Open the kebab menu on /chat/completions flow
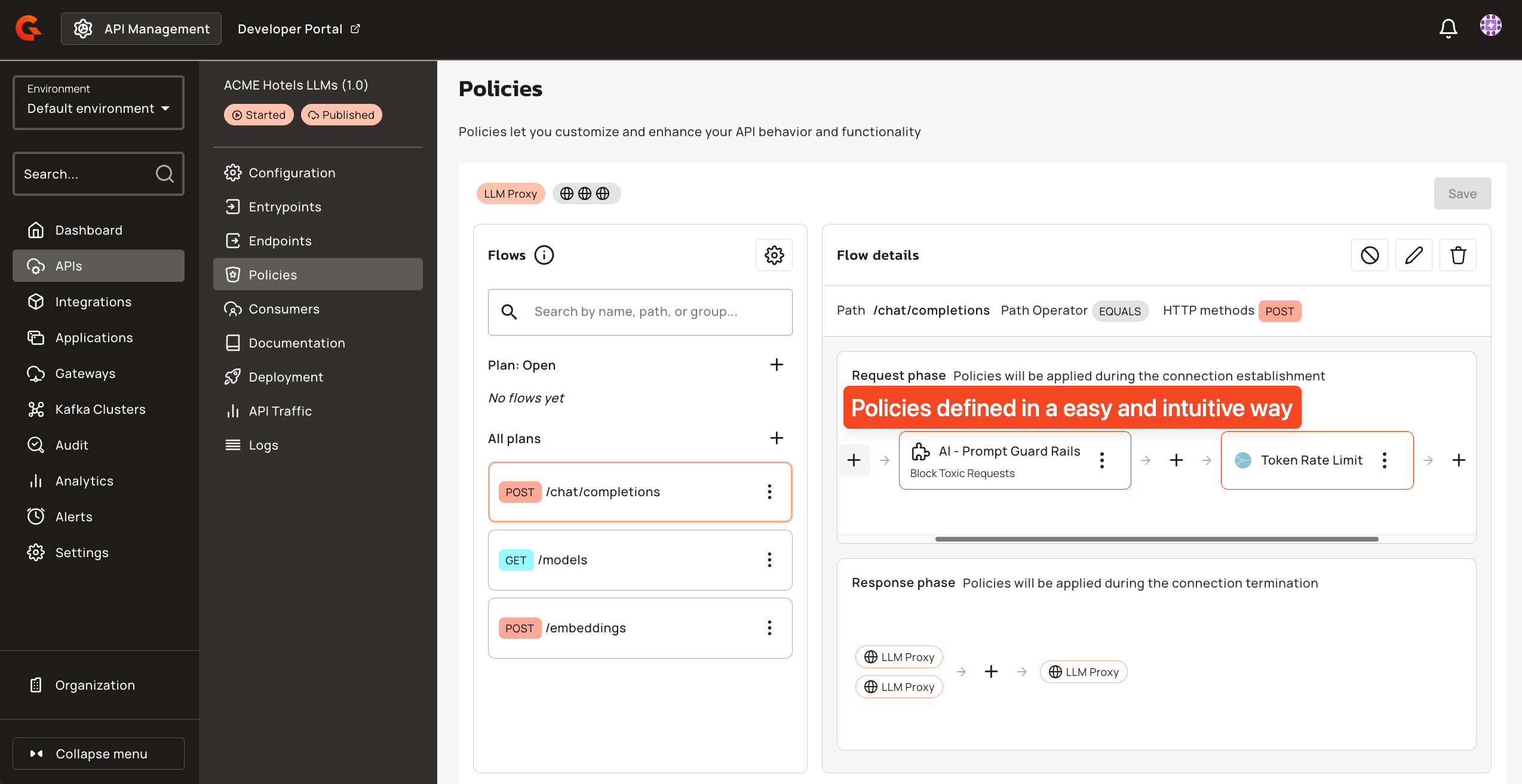 coord(769,491)
